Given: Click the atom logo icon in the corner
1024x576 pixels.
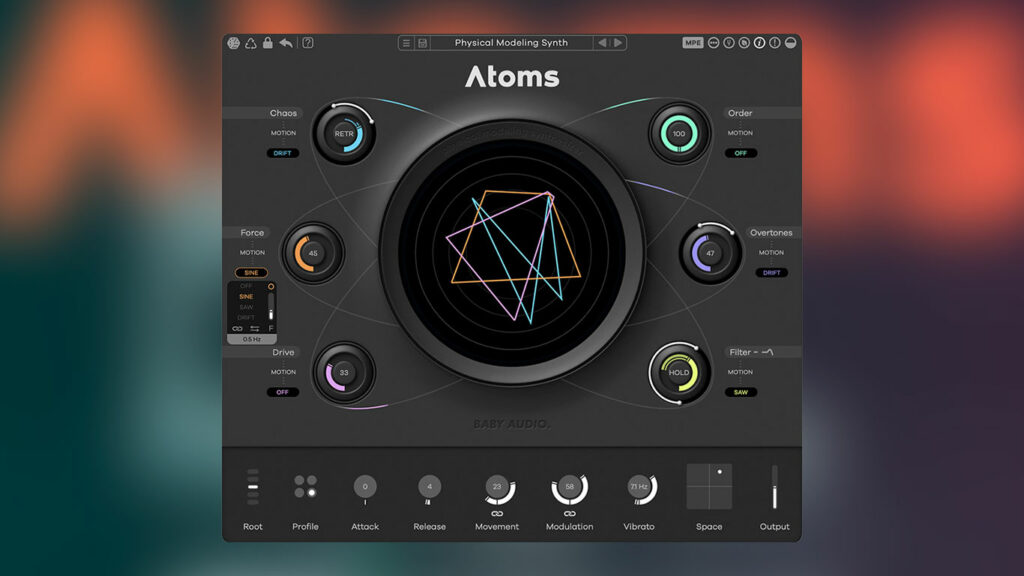Looking at the screenshot, I should [233, 42].
